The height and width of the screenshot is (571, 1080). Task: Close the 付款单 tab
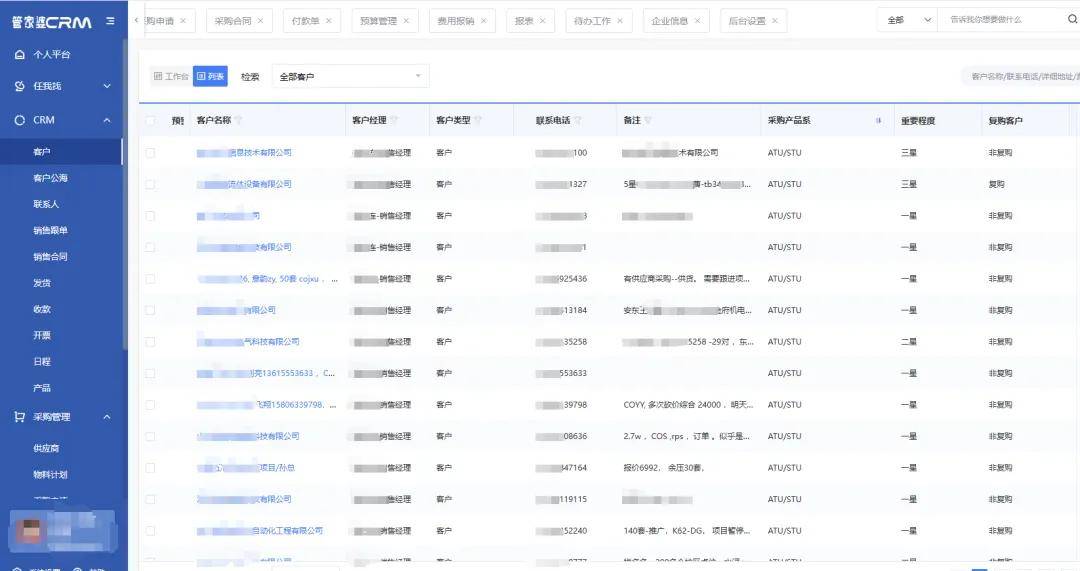[330, 21]
